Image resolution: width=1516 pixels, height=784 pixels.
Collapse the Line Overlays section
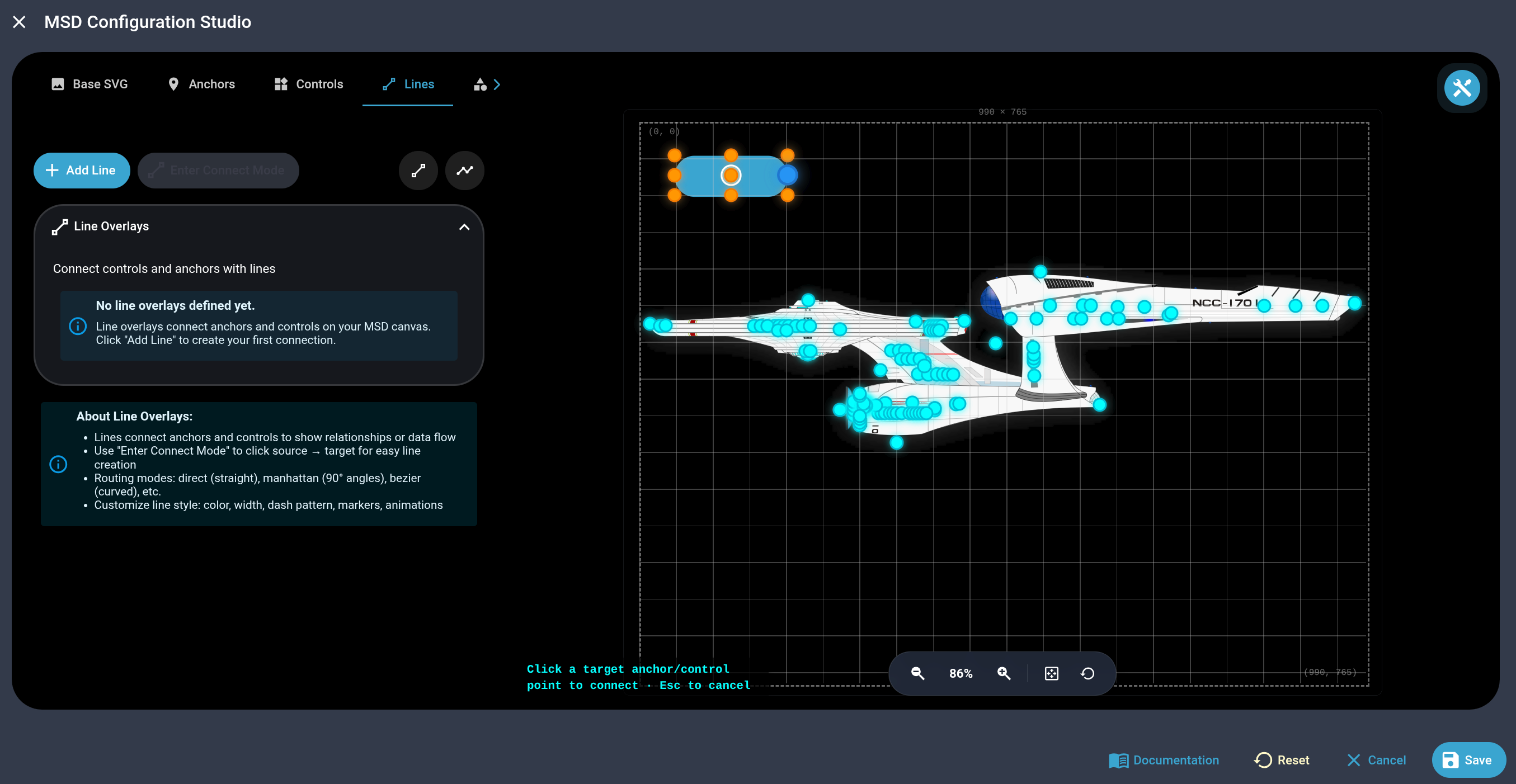[464, 227]
